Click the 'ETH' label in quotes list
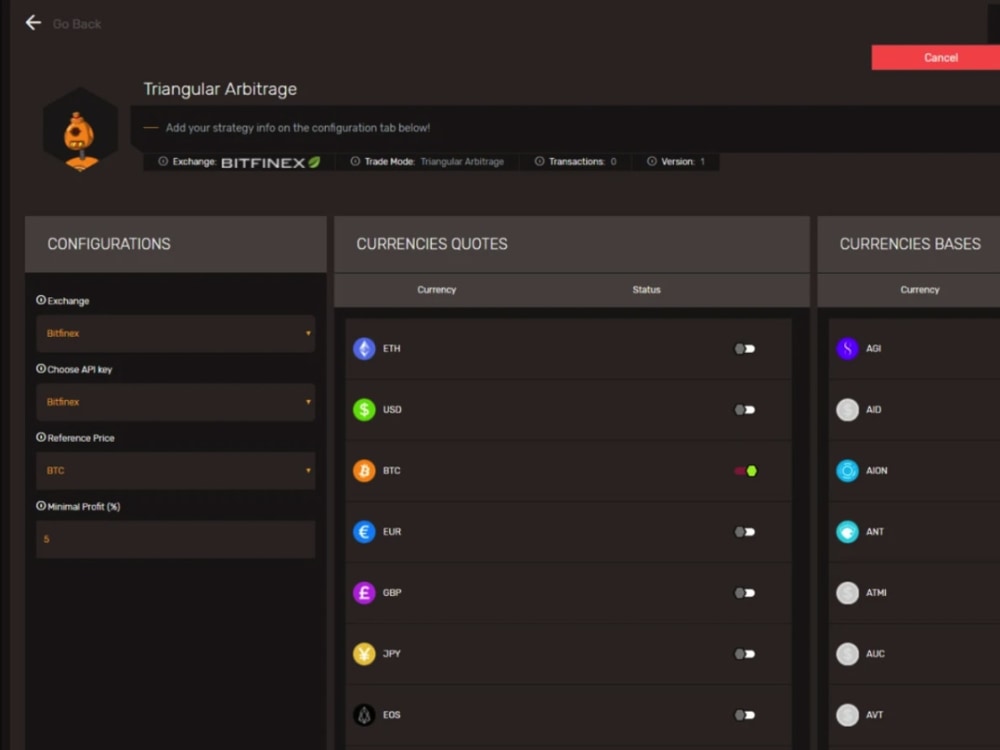Image resolution: width=1000 pixels, height=750 pixels. (392, 349)
